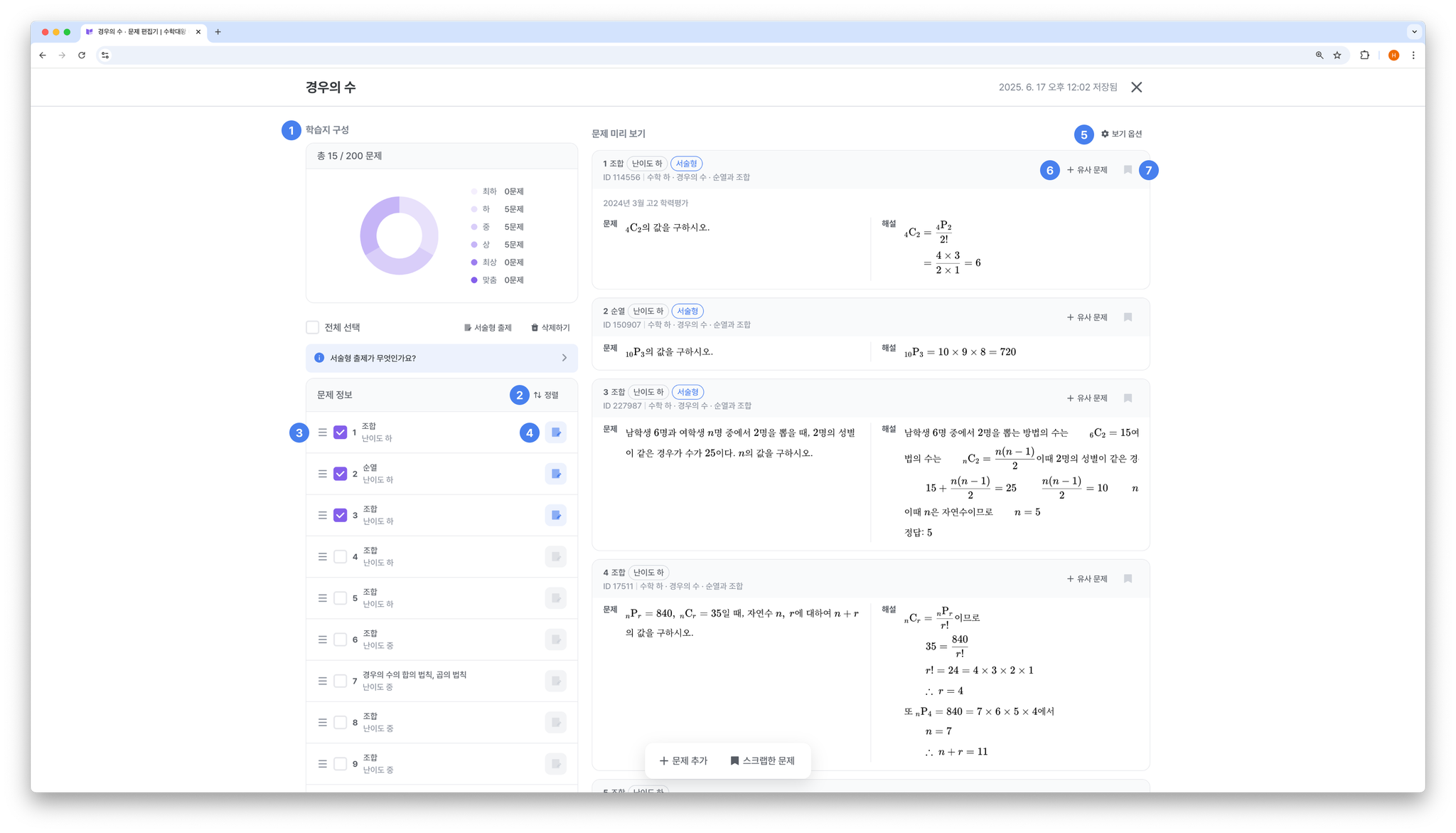Click the 서술형 icon on problem 7 row
Viewport: 1456px width, 833px height.
click(x=556, y=681)
